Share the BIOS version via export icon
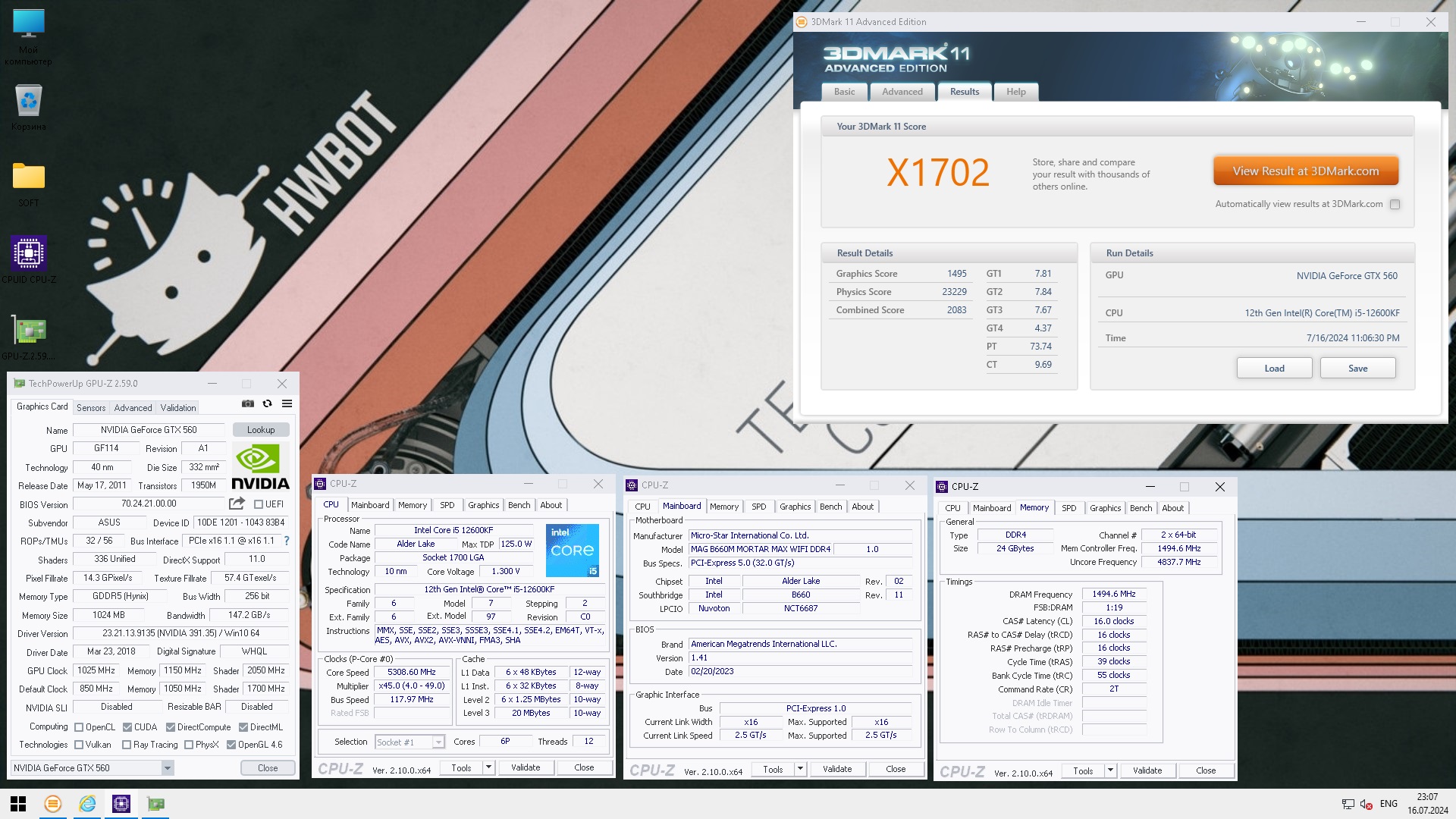The height and width of the screenshot is (819, 1456). (x=237, y=504)
